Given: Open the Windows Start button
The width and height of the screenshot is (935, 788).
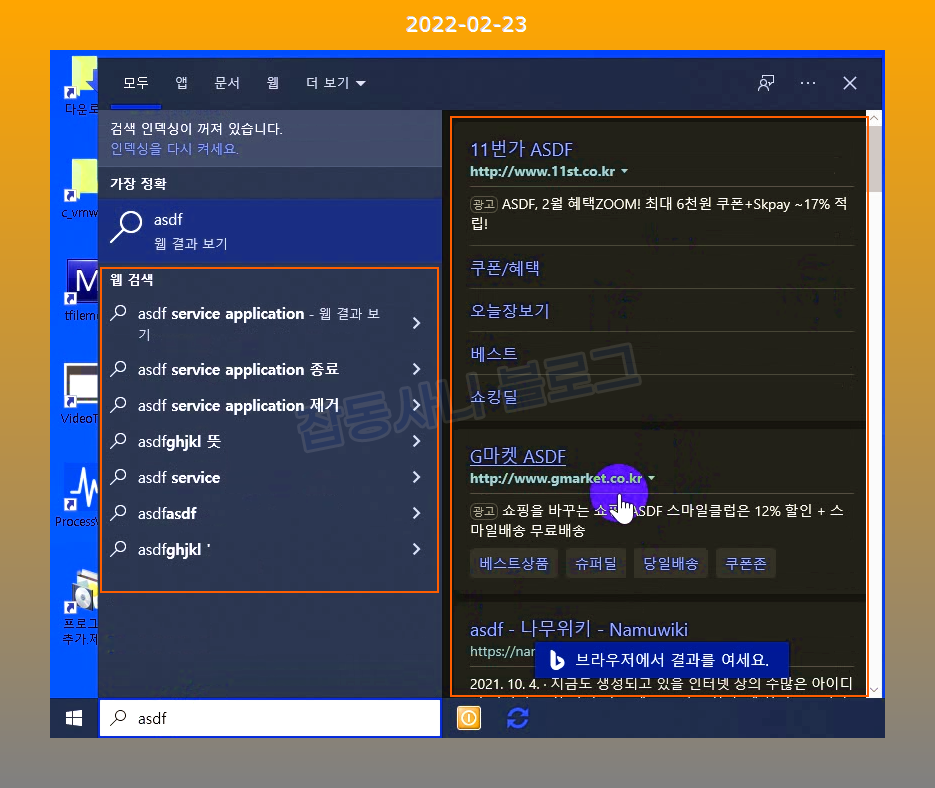Looking at the screenshot, I should [74, 718].
